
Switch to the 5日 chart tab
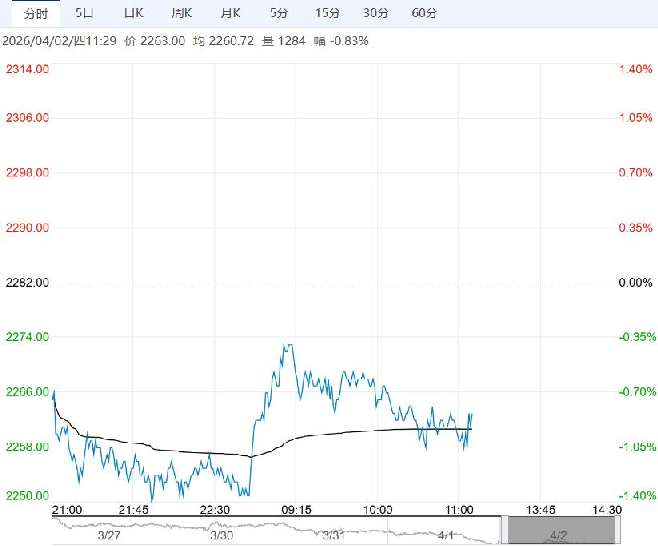(x=85, y=13)
